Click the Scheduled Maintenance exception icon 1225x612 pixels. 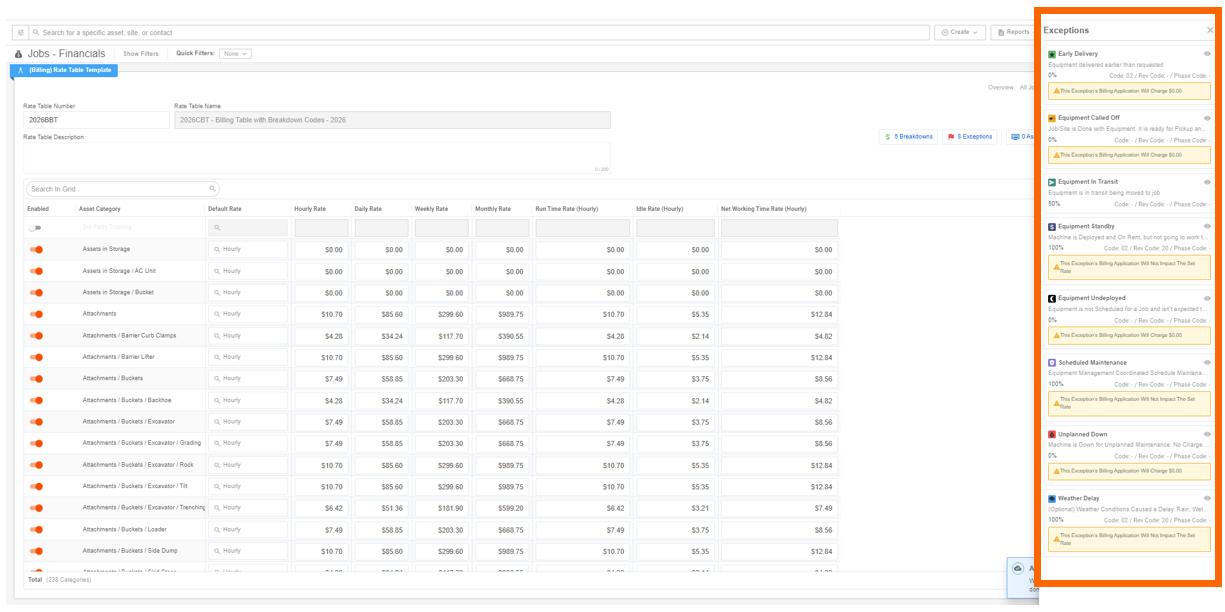pyautogui.click(x=1052, y=363)
